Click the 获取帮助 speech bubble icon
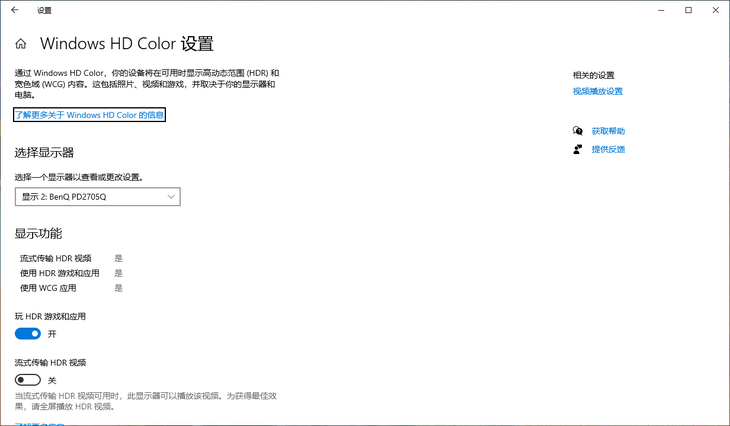The height and width of the screenshot is (426, 730). click(577, 131)
